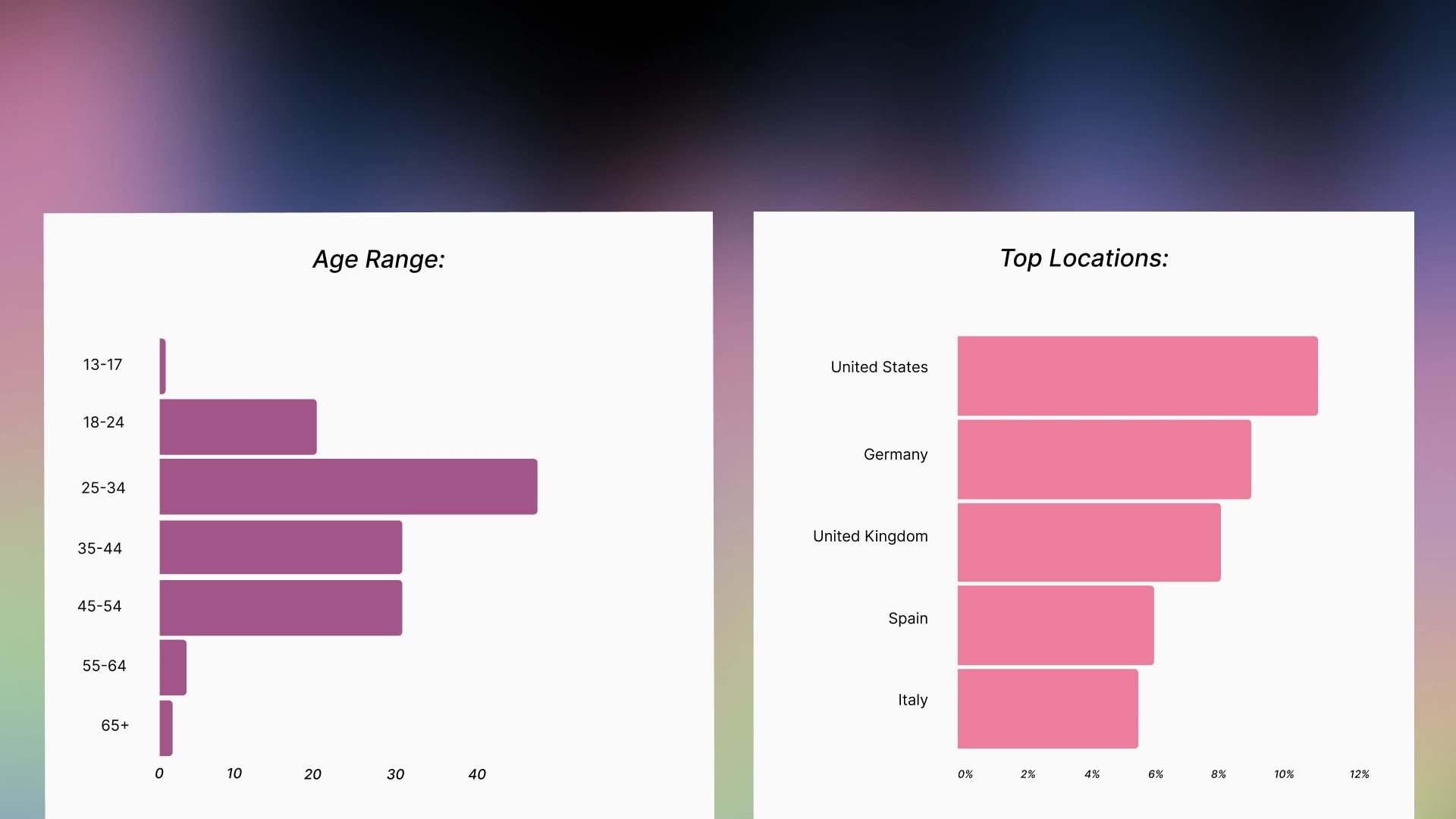Click the United States label text
The image size is (1456, 819).
pyautogui.click(x=879, y=367)
